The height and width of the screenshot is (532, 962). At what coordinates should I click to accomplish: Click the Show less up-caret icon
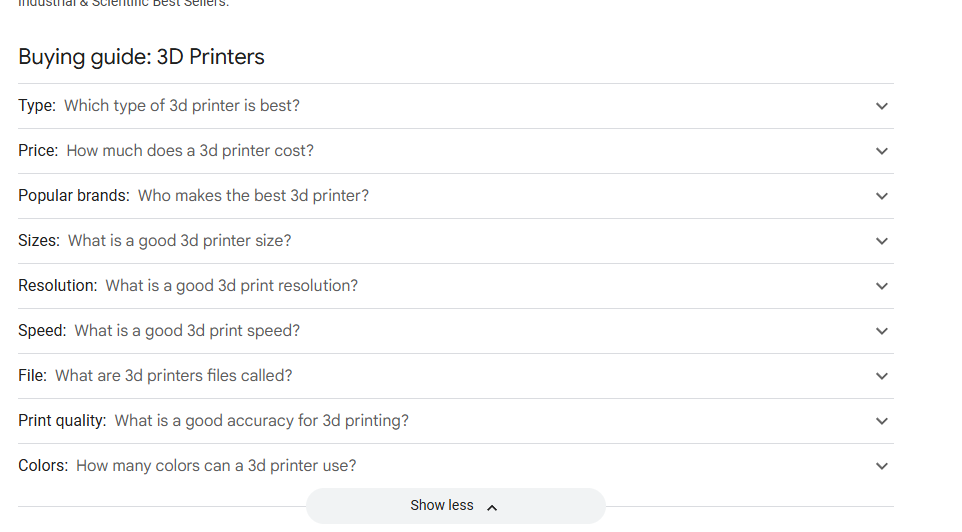pos(491,507)
